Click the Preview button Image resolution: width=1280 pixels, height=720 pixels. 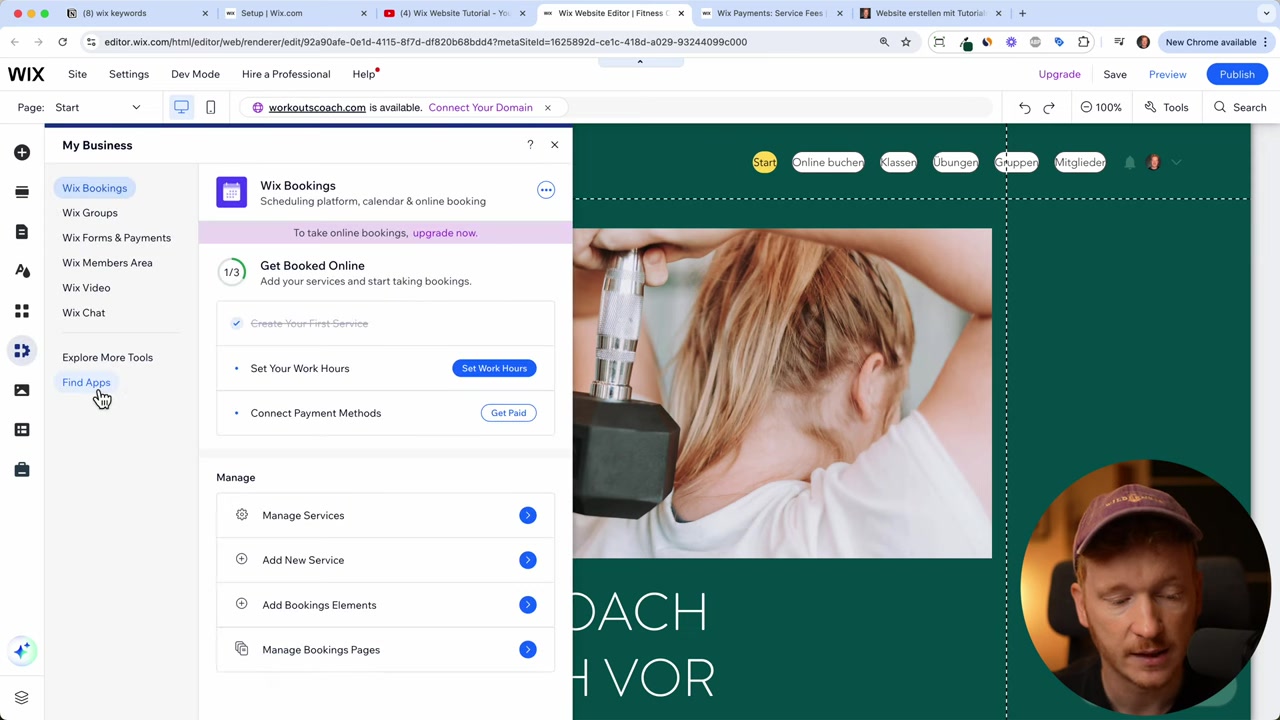click(1167, 74)
